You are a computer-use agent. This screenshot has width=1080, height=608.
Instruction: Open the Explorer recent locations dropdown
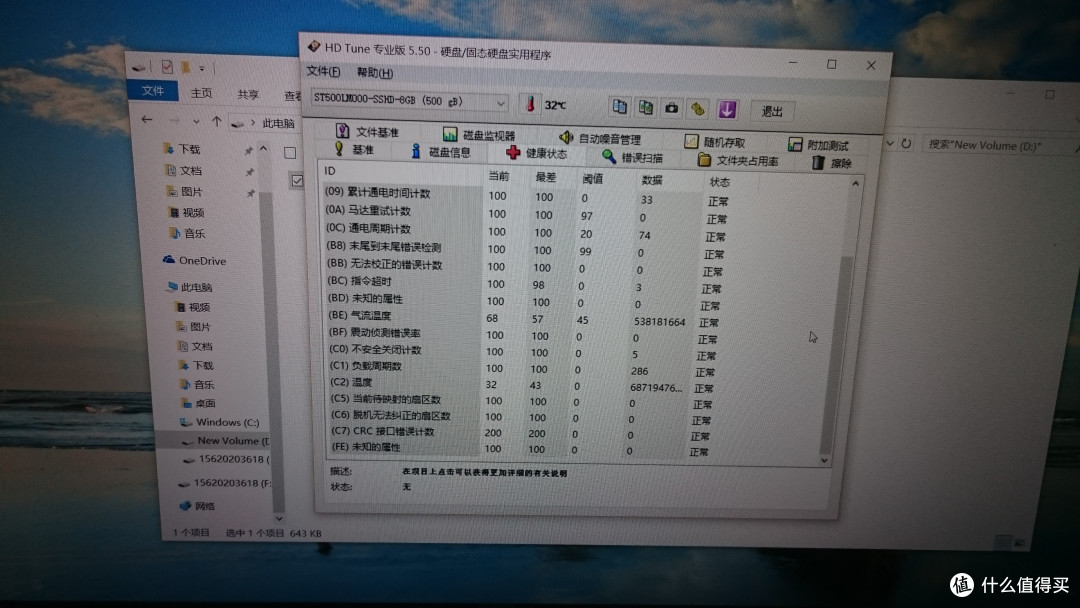click(x=196, y=121)
